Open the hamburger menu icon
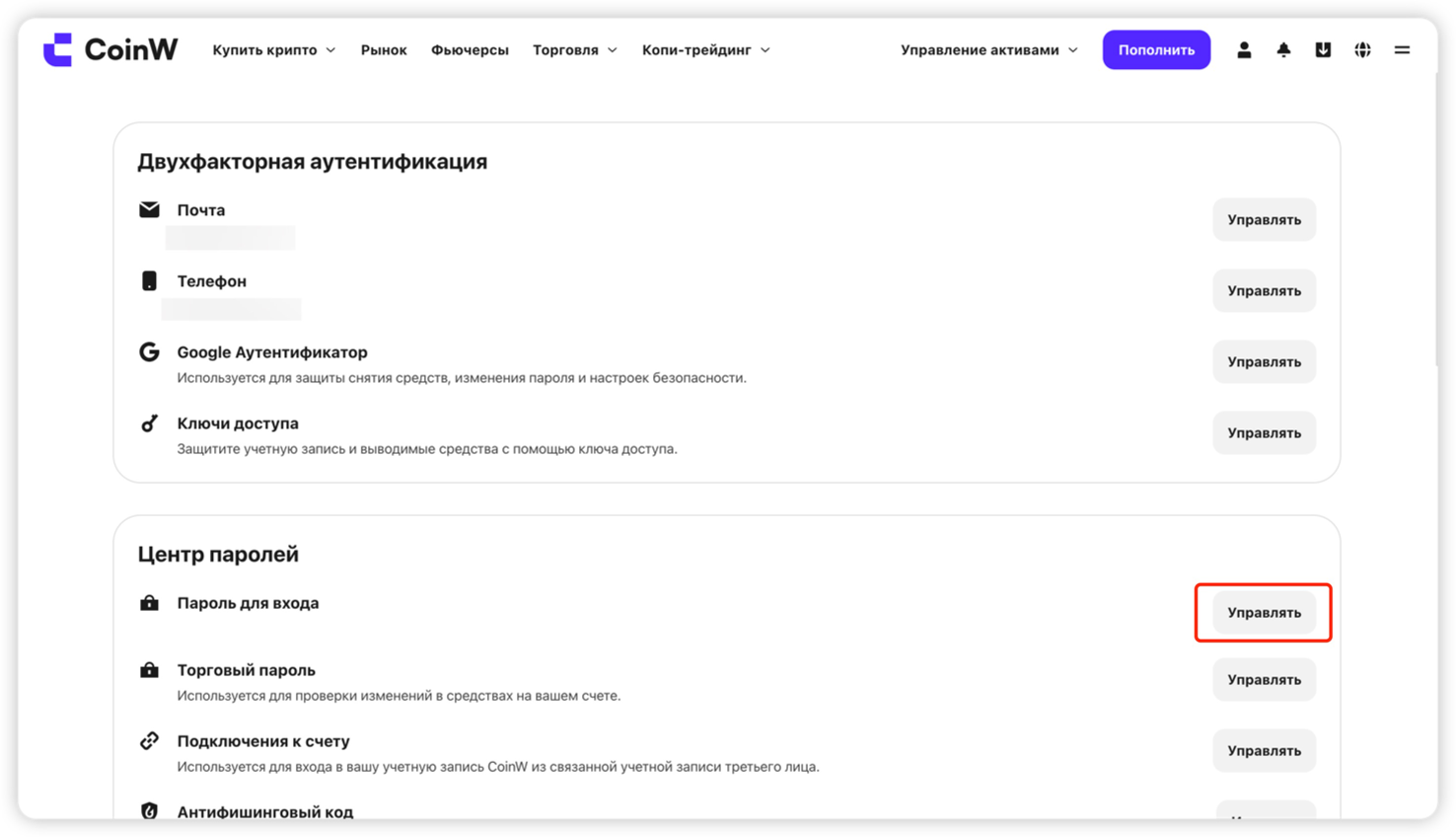 click(x=1402, y=49)
